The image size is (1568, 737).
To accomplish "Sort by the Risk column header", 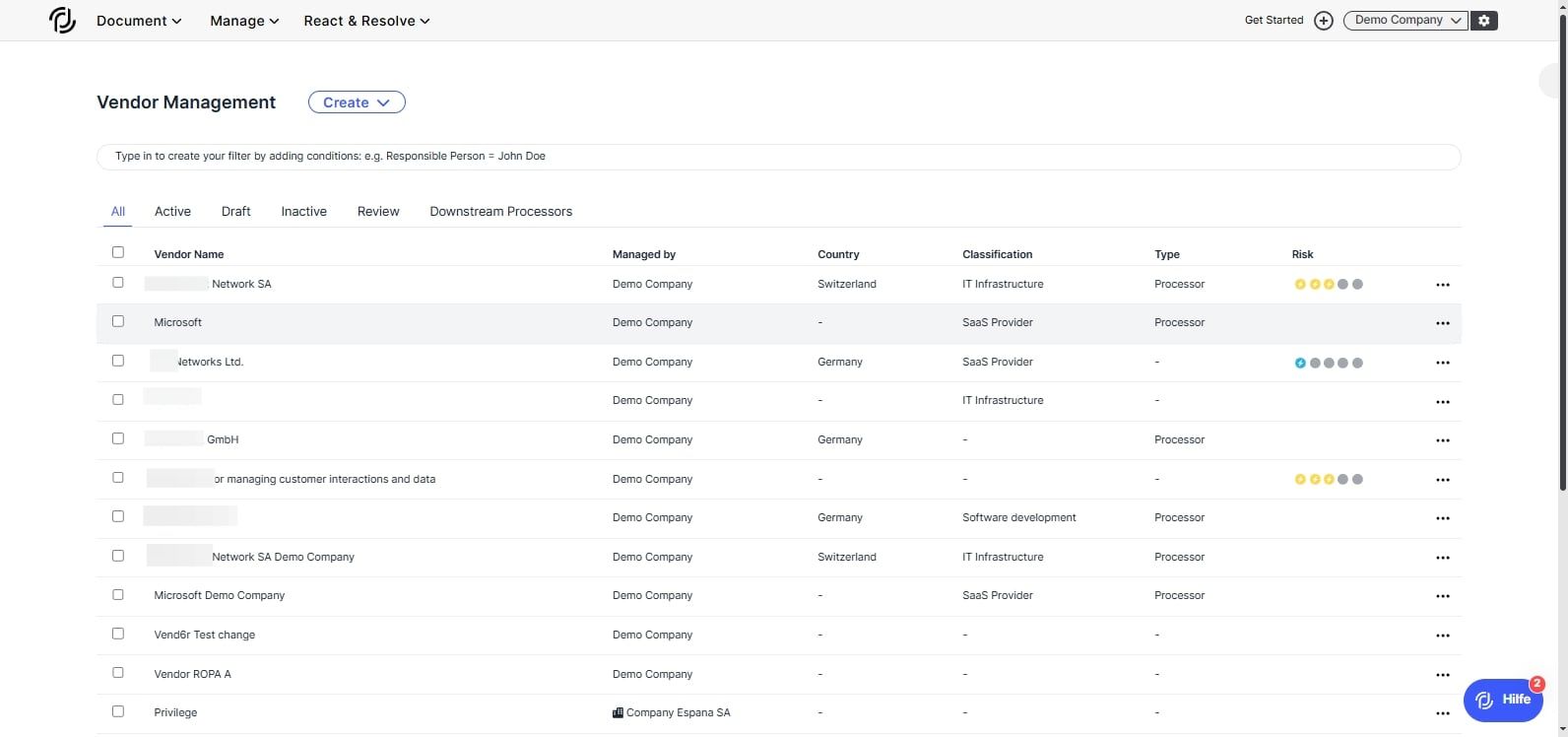I will pos(1302,254).
